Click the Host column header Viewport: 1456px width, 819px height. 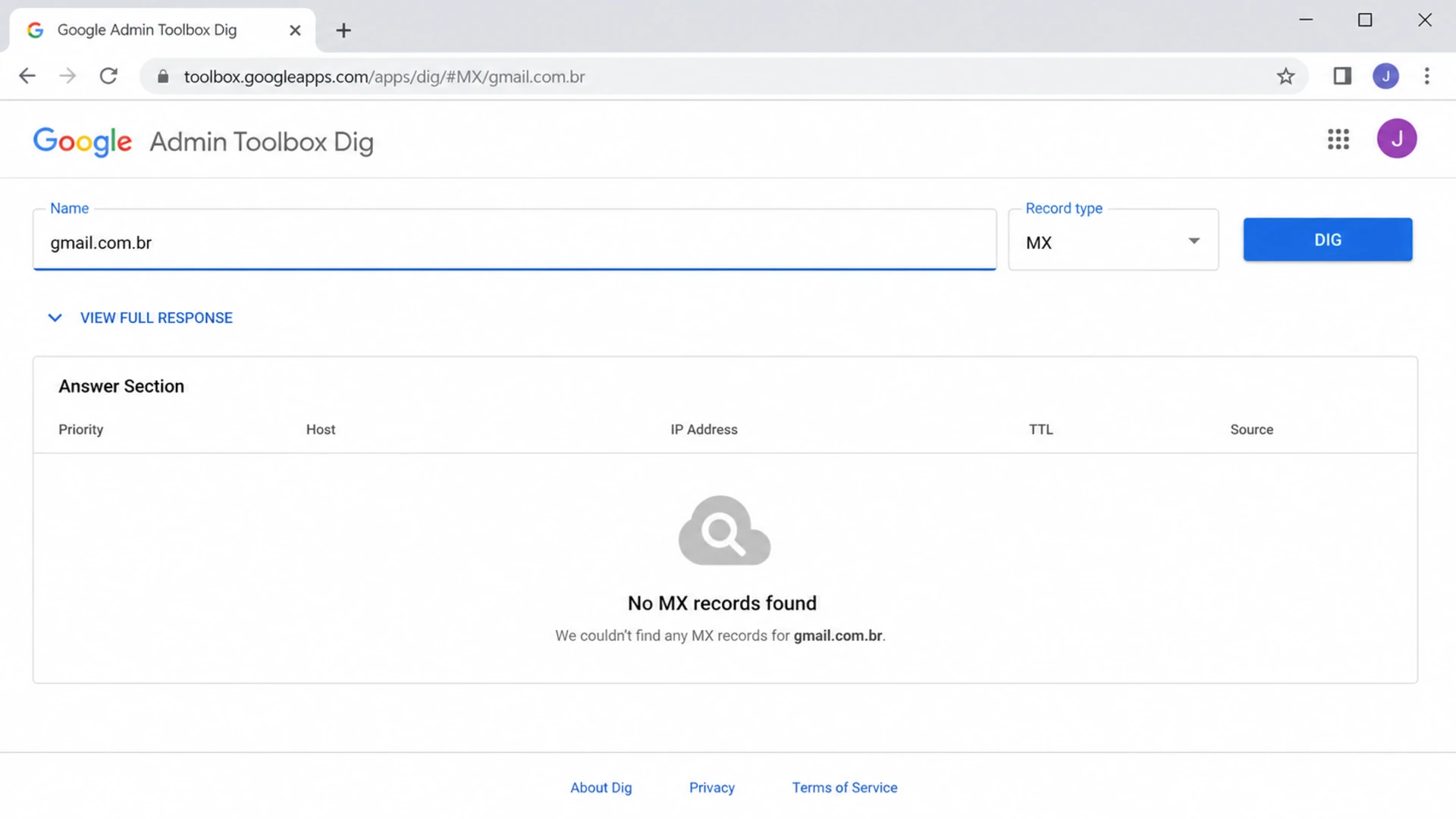click(x=321, y=429)
